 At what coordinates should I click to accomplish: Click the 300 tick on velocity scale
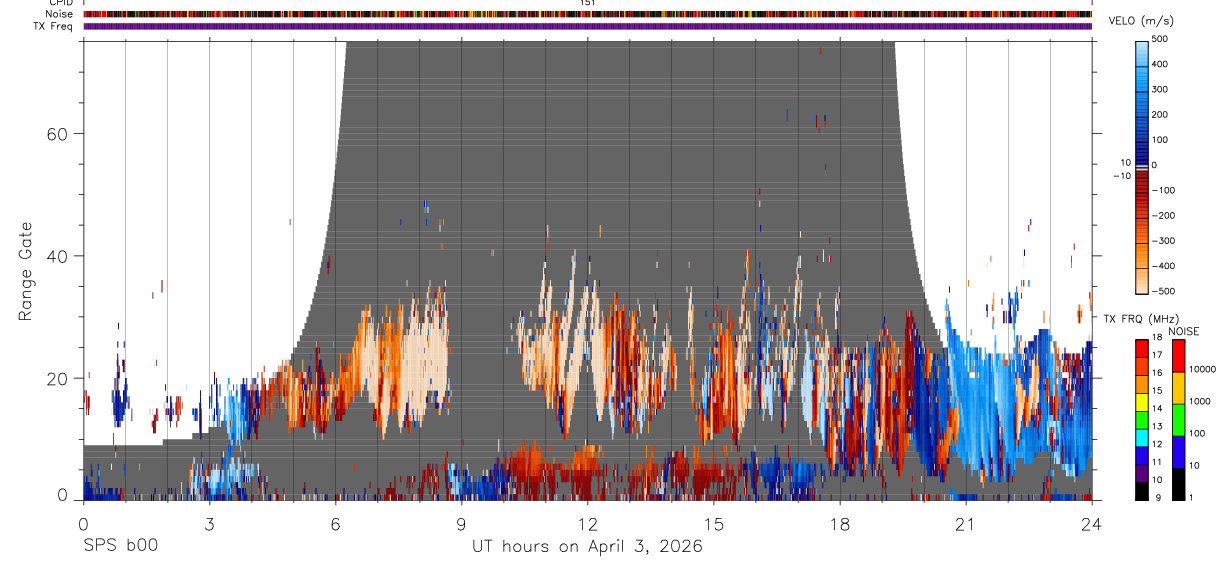(x=1161, y=89)
